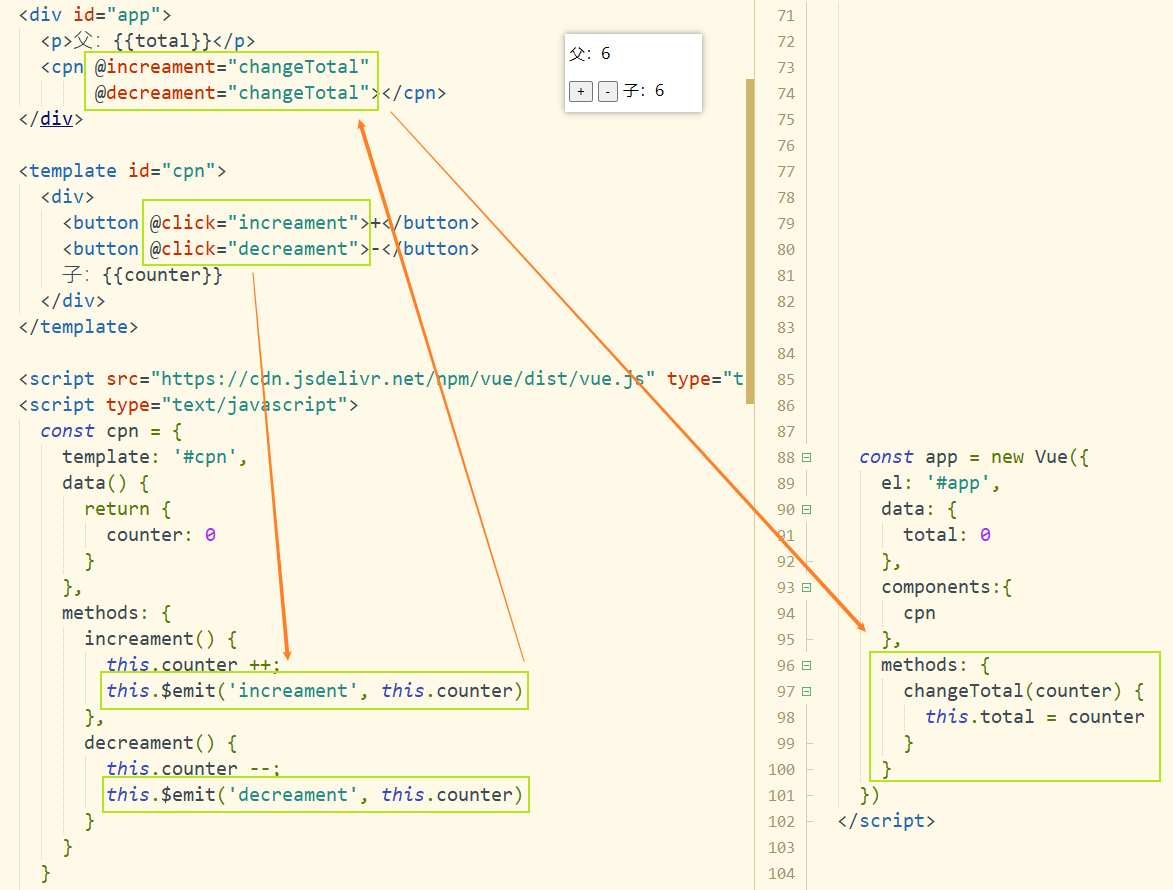
Task: Click '<p>父: {{total}}</p>' line
Action: 147,40
